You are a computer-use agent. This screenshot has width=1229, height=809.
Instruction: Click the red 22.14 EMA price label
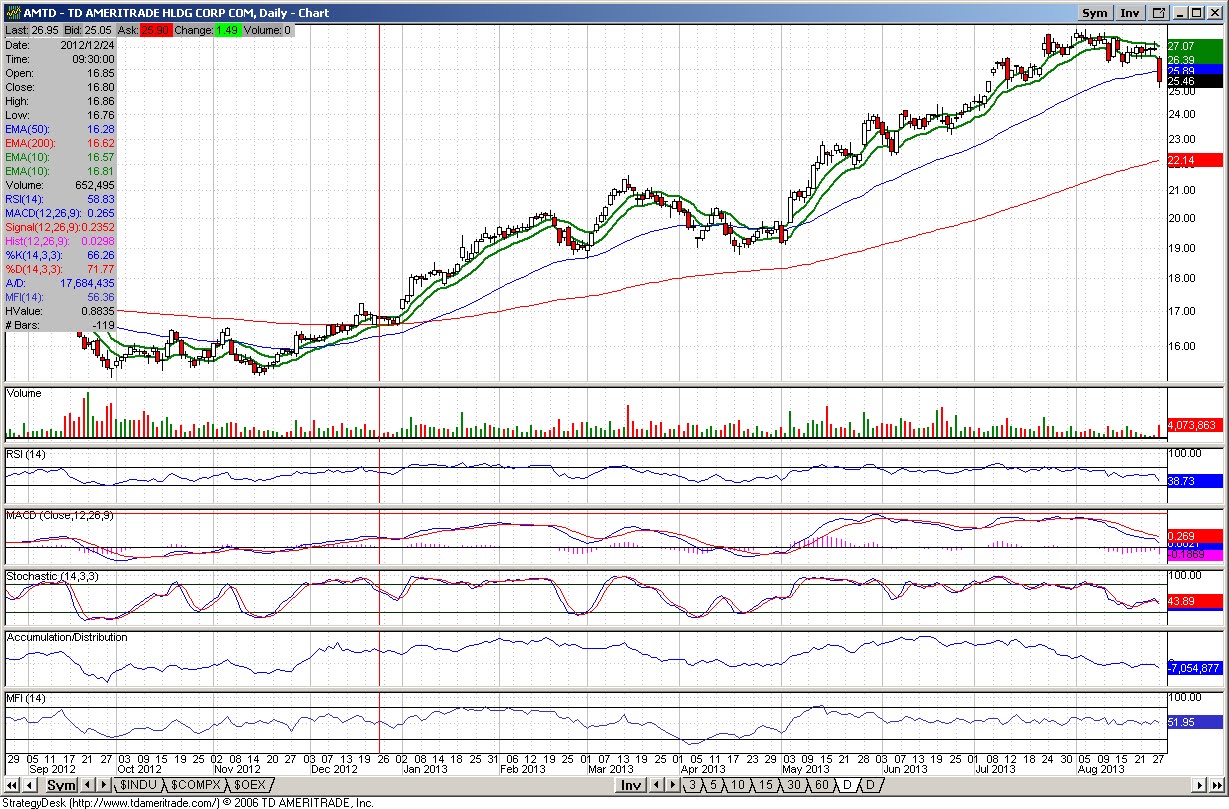click(1195, 160)
